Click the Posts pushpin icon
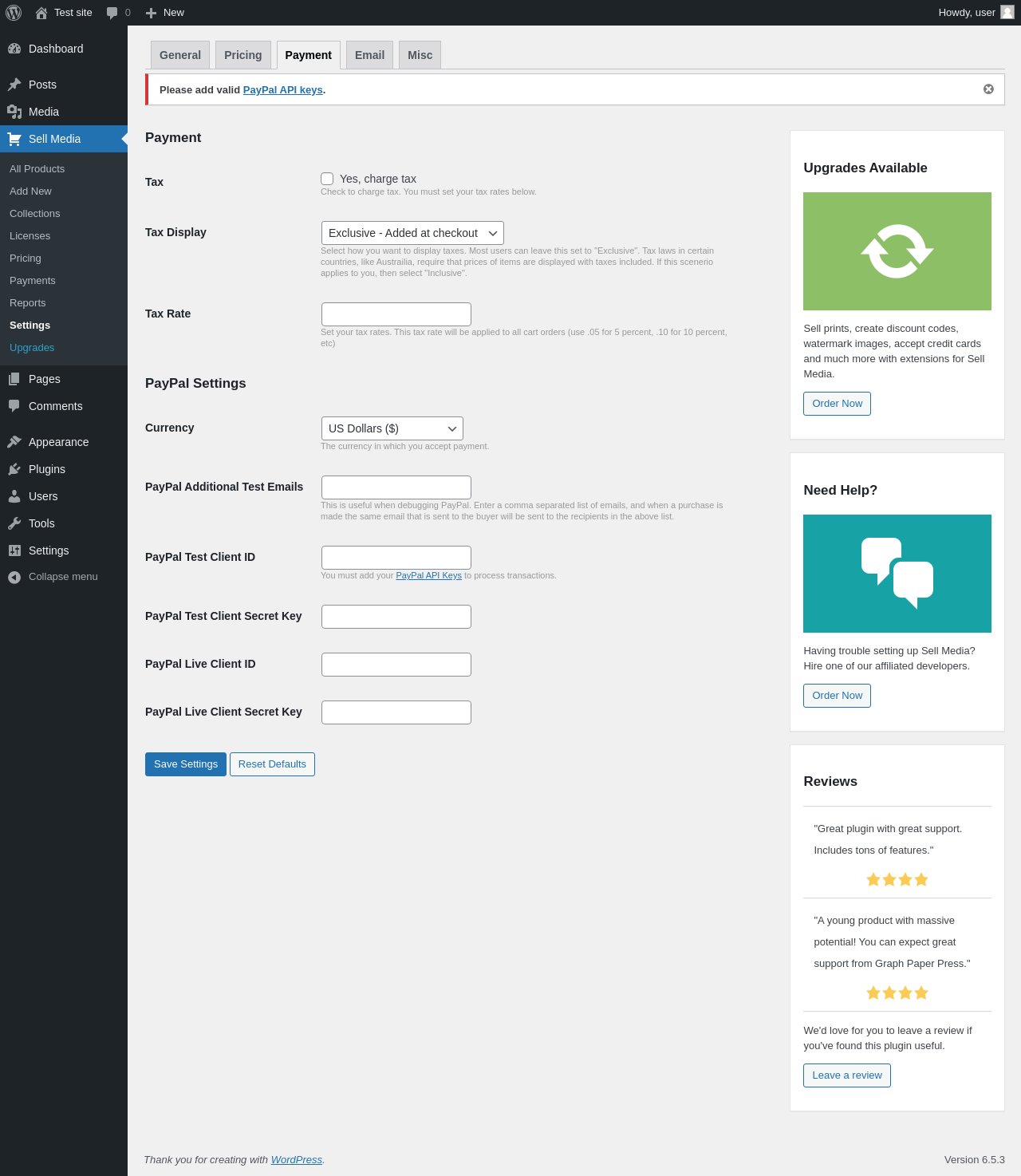The height and width of the screenshot is (1176, 1021). [14, 85]
